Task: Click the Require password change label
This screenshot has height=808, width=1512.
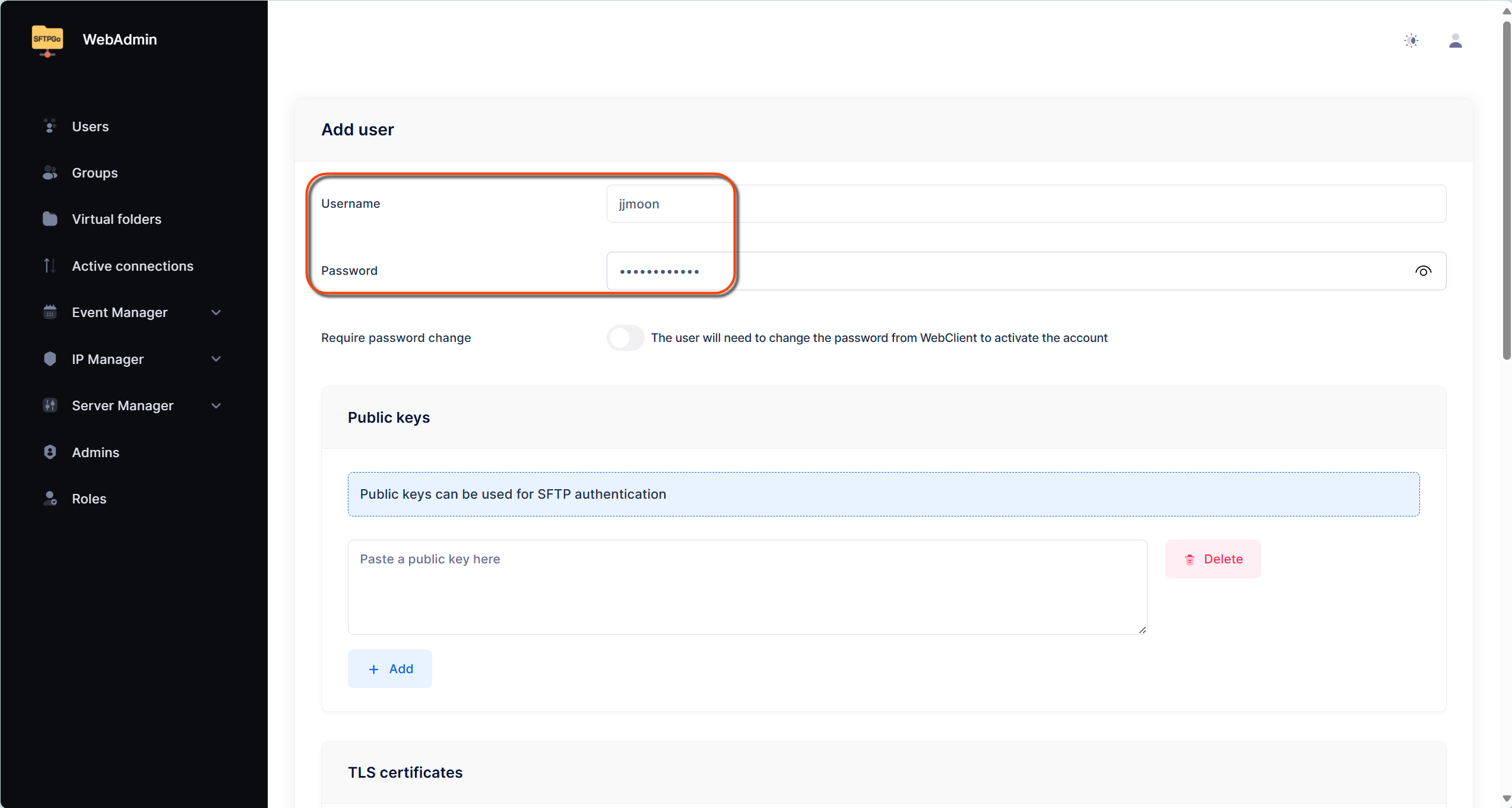Action: pyautogui.click(x=396, y=338)
